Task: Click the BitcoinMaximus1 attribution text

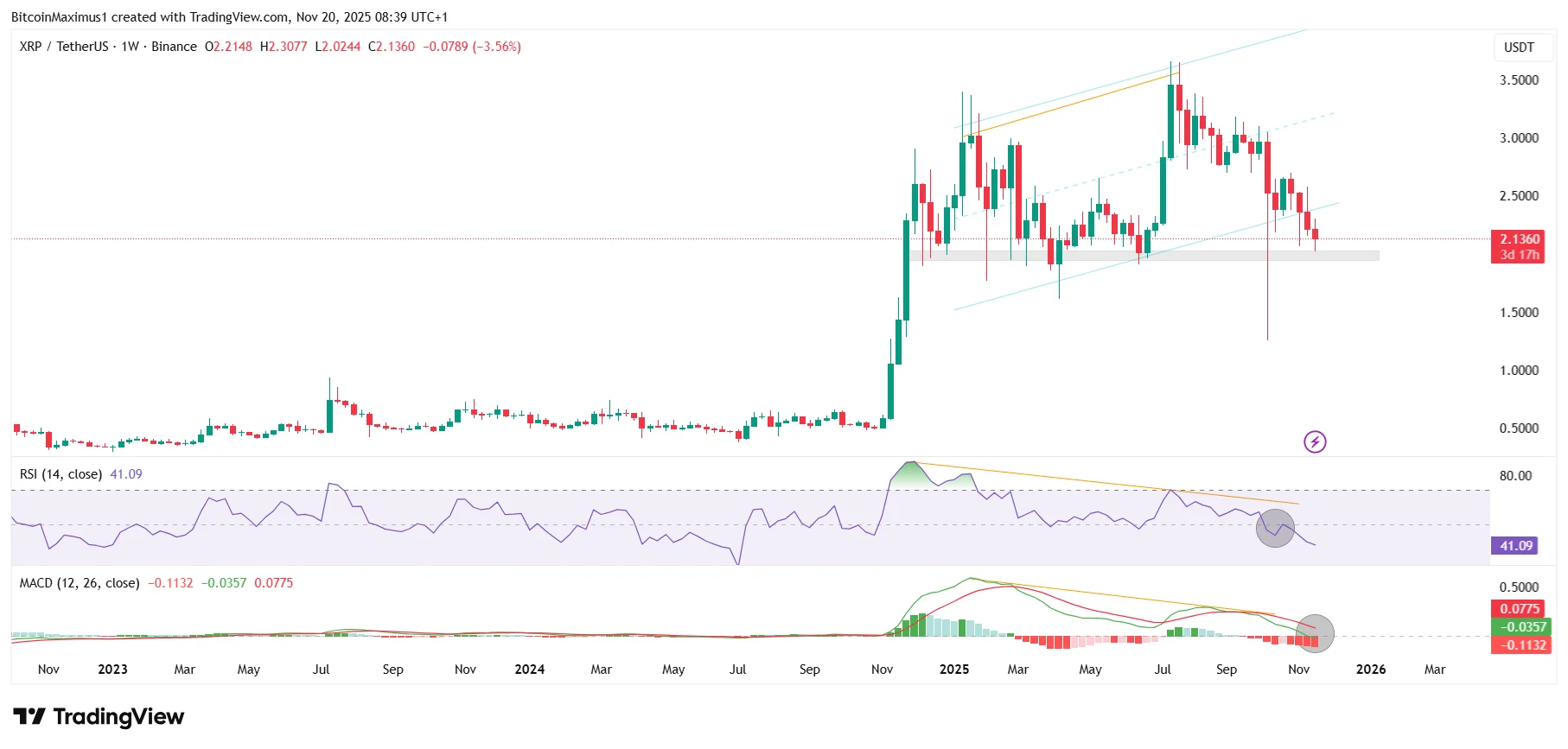Action: (x=58, y=16)
